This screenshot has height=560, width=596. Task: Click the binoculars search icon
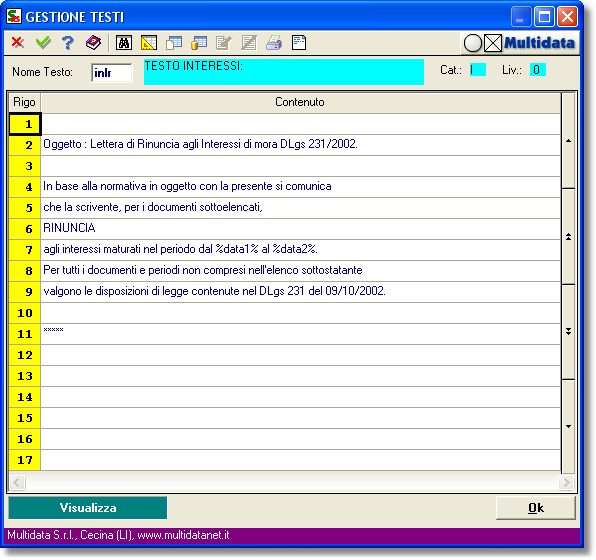[x=124, y=43]
